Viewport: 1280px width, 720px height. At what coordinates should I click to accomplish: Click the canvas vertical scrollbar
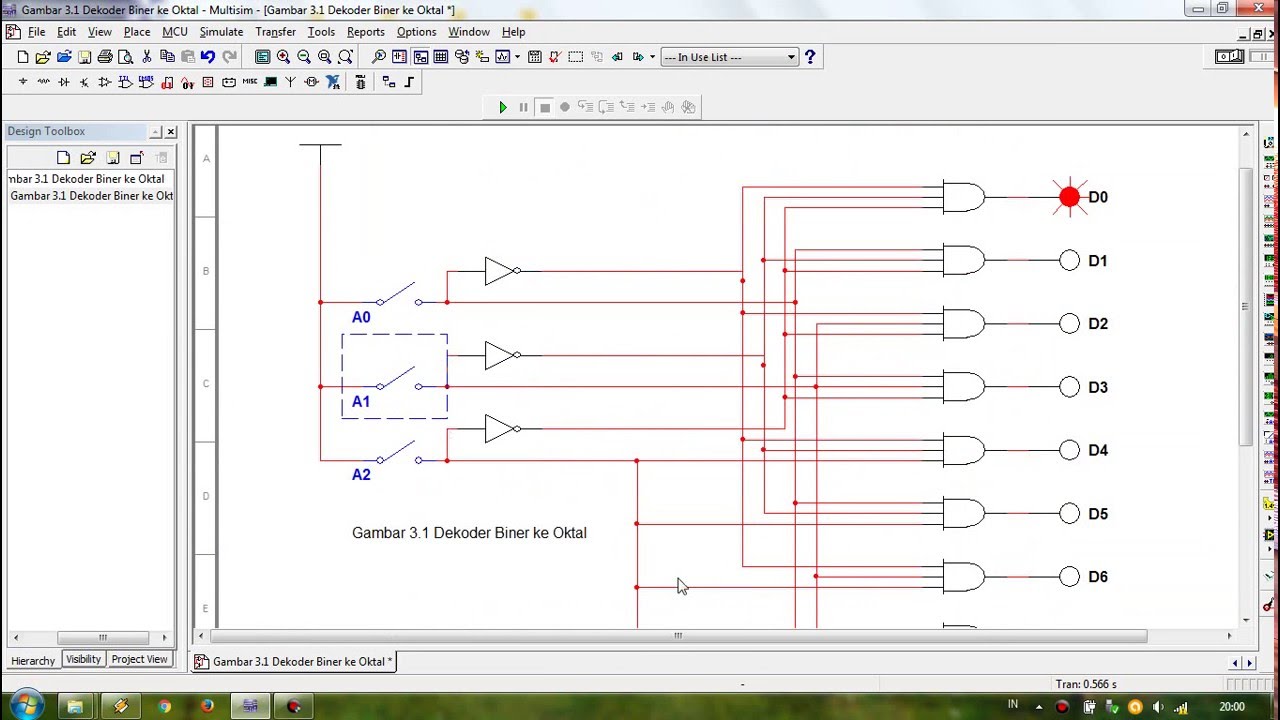(1246, 306)
